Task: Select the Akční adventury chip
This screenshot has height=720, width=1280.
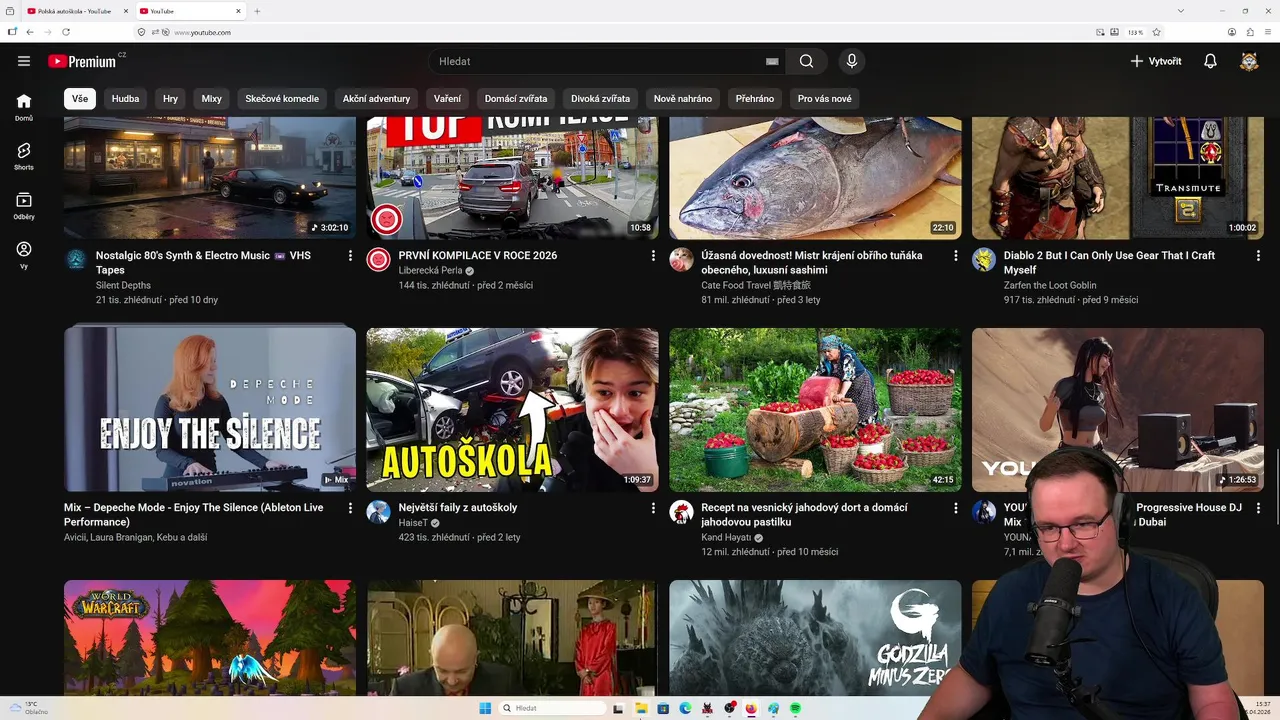Action: 376,99
